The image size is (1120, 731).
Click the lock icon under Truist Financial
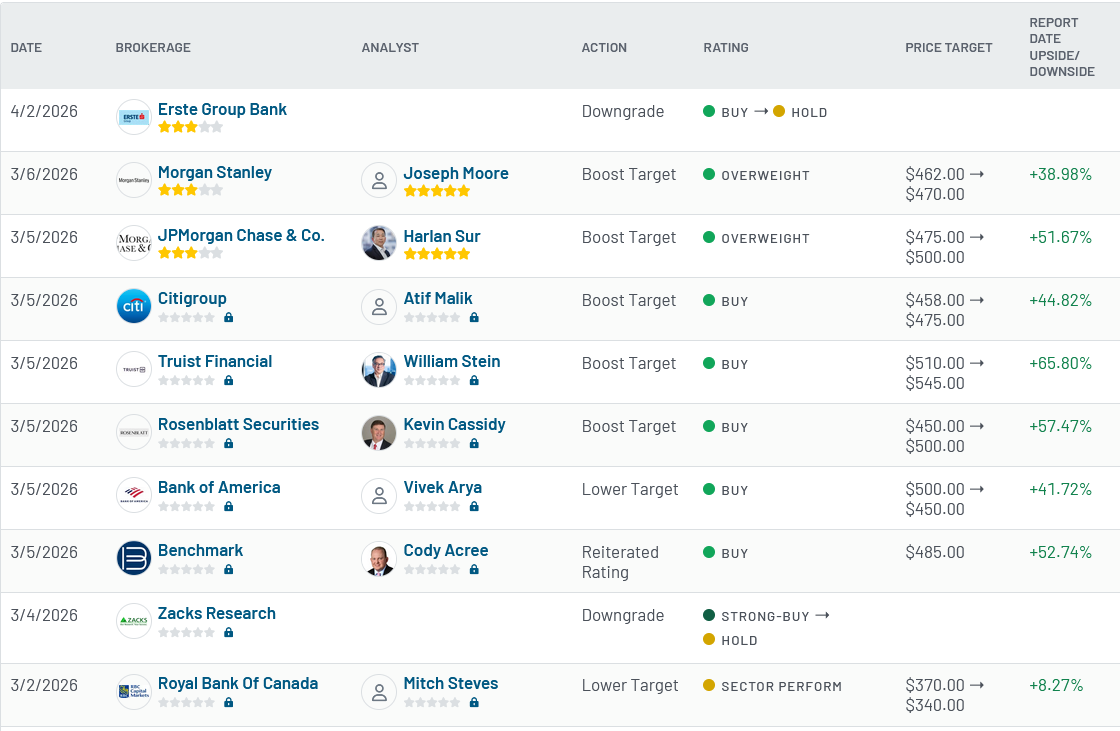(229, 380)
